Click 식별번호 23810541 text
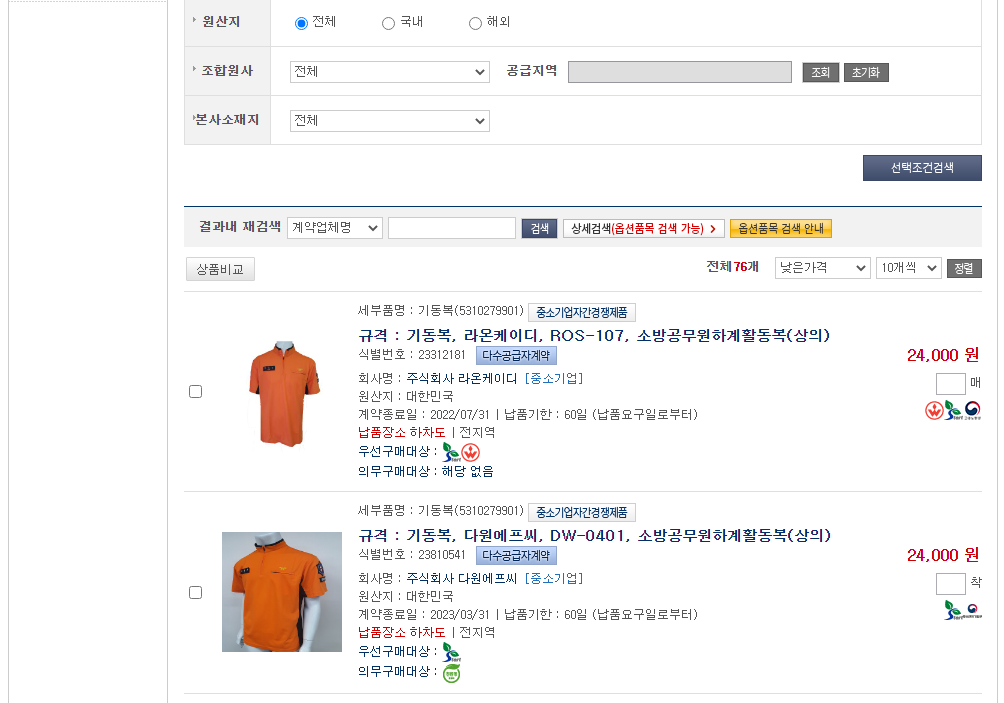The width and height of the screenshot is (1004, 703). pyautogui.click(x=412, y=554)
